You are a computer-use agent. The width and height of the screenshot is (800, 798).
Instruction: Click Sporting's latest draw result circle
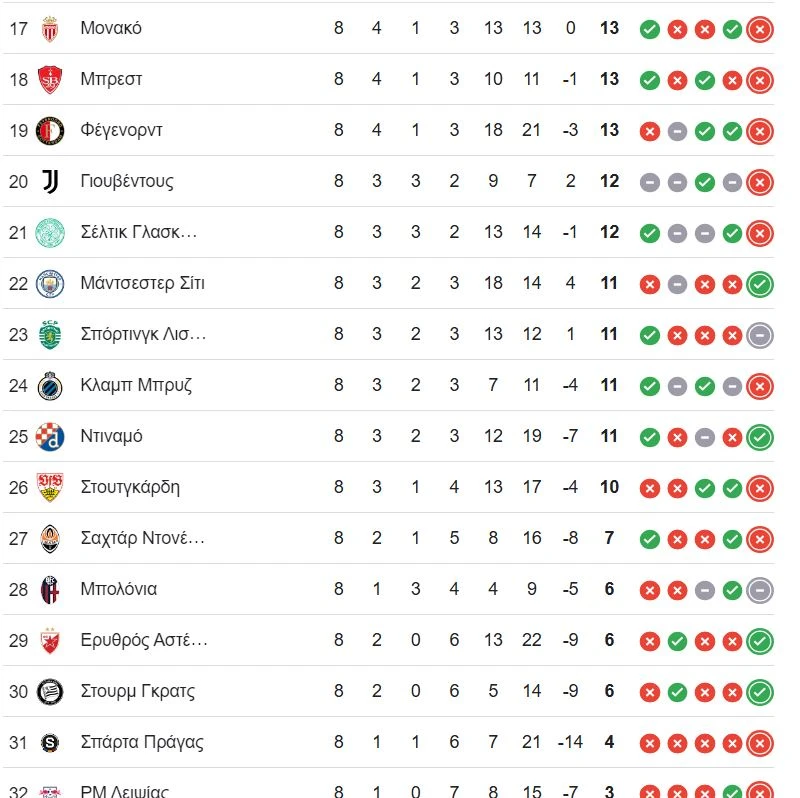[x=760, y=335]
